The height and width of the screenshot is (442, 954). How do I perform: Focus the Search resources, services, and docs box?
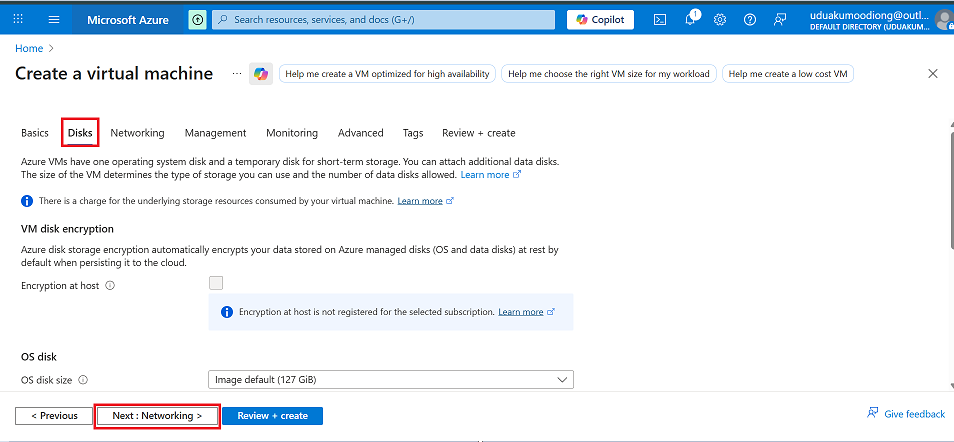[383, 19]
